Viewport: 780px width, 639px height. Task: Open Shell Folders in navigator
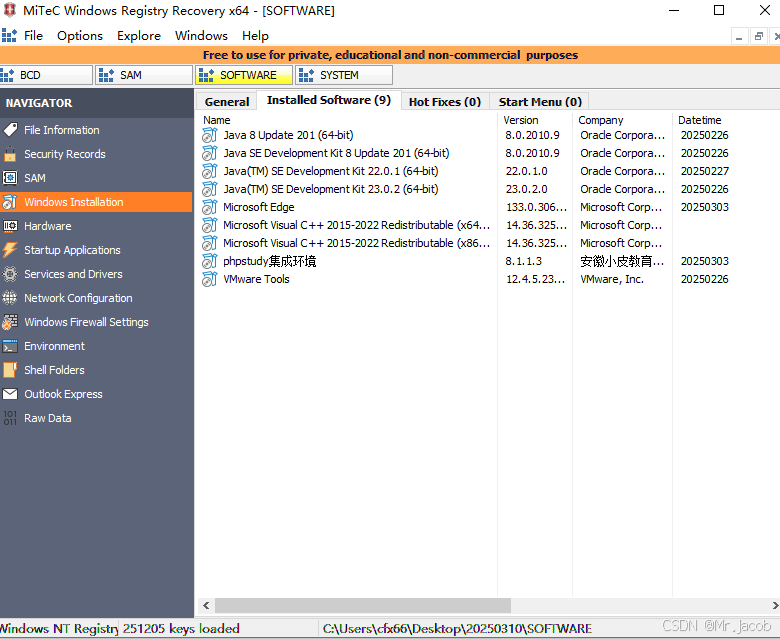tap(97, 370)
